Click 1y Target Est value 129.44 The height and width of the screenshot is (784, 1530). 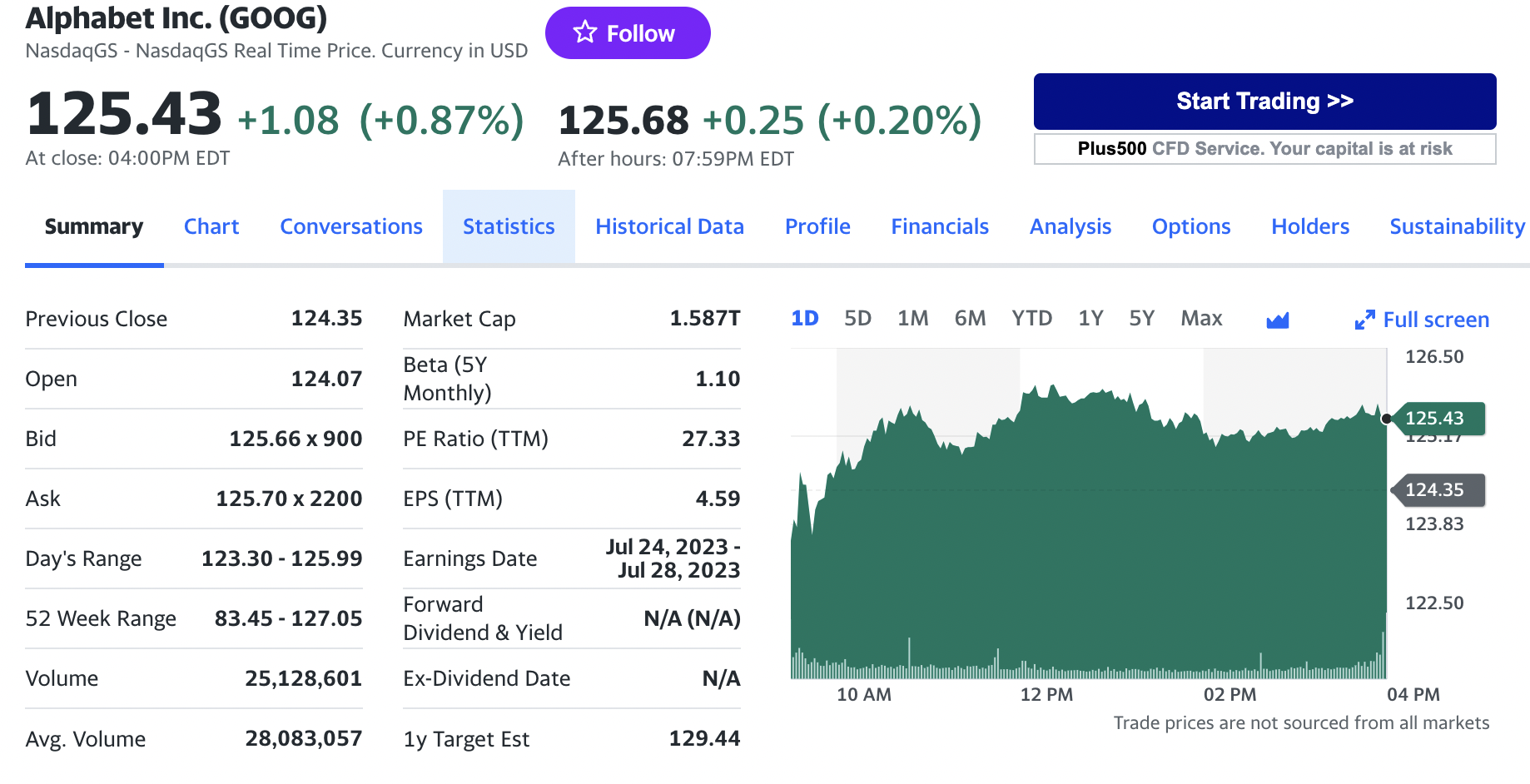704,738
